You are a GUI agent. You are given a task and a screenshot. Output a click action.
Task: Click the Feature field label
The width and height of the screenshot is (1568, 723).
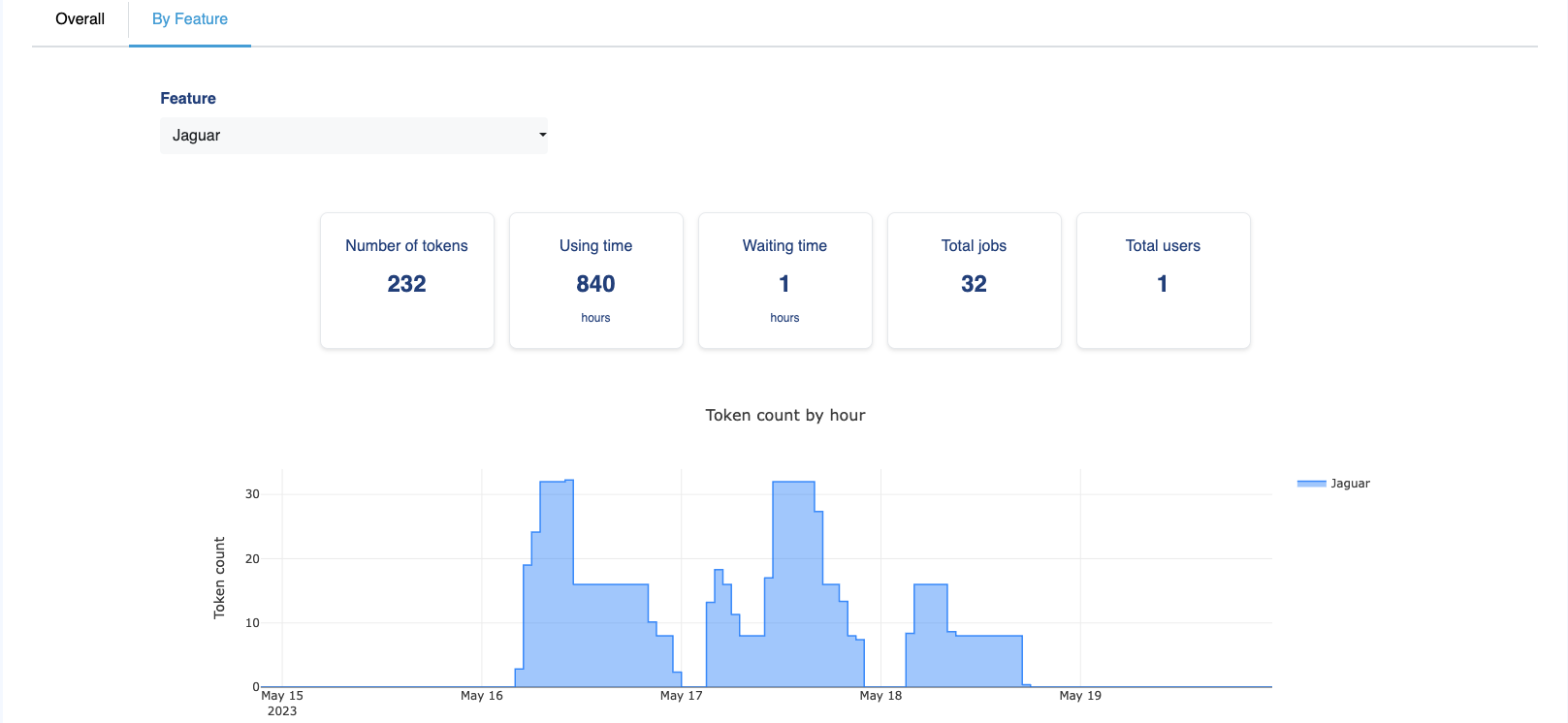(188, 99)
